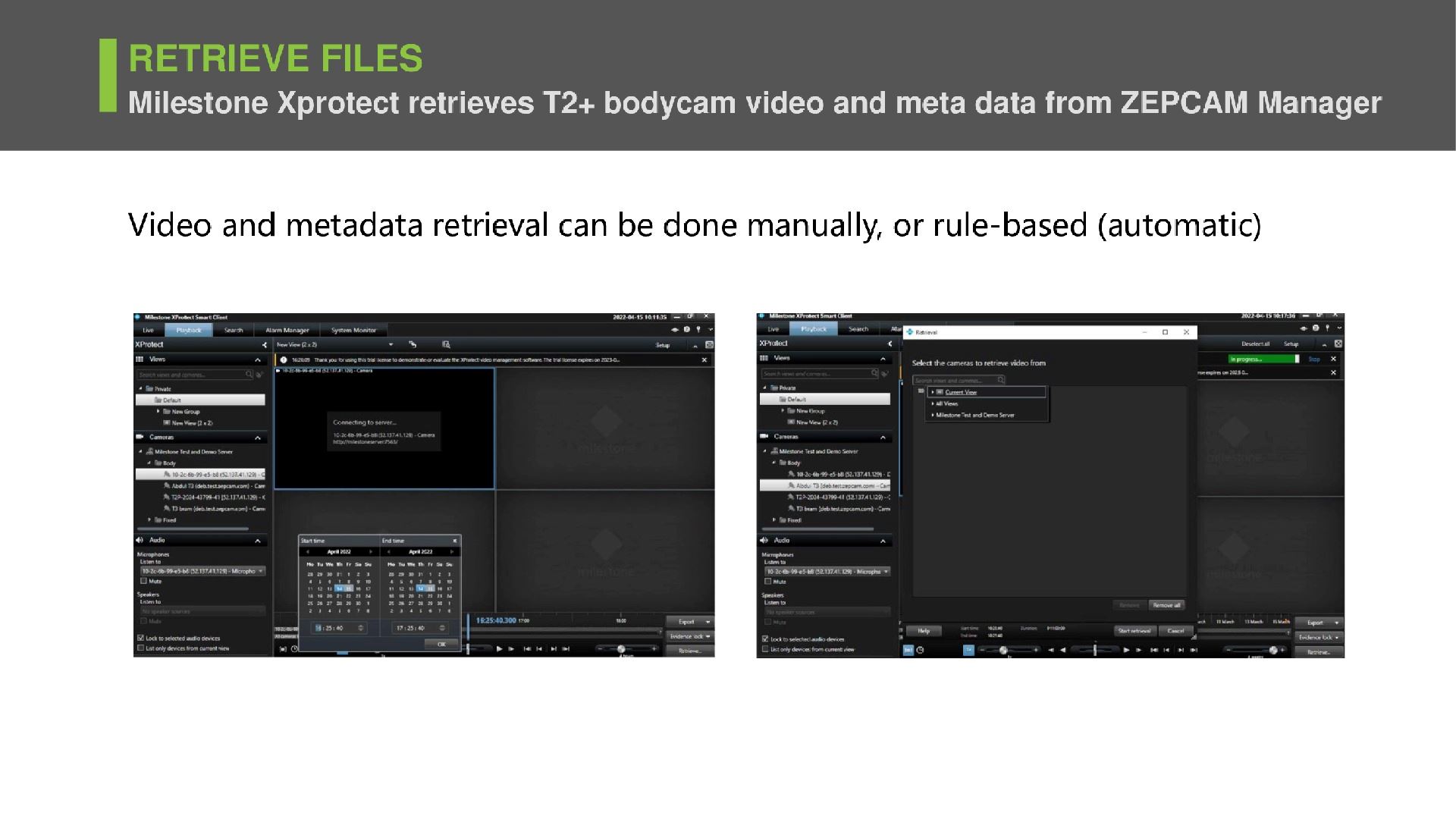Click clock icon beside right screenshot timeline

pyautogui.click(x=920, y=650)
